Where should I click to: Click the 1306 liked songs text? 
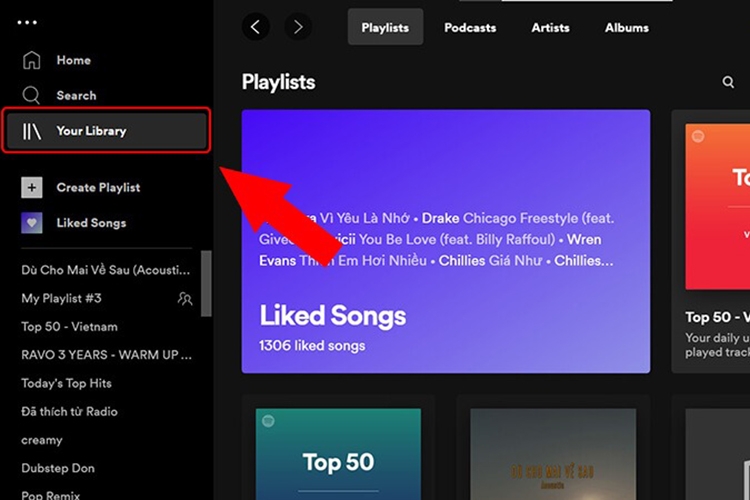point(312,345)
